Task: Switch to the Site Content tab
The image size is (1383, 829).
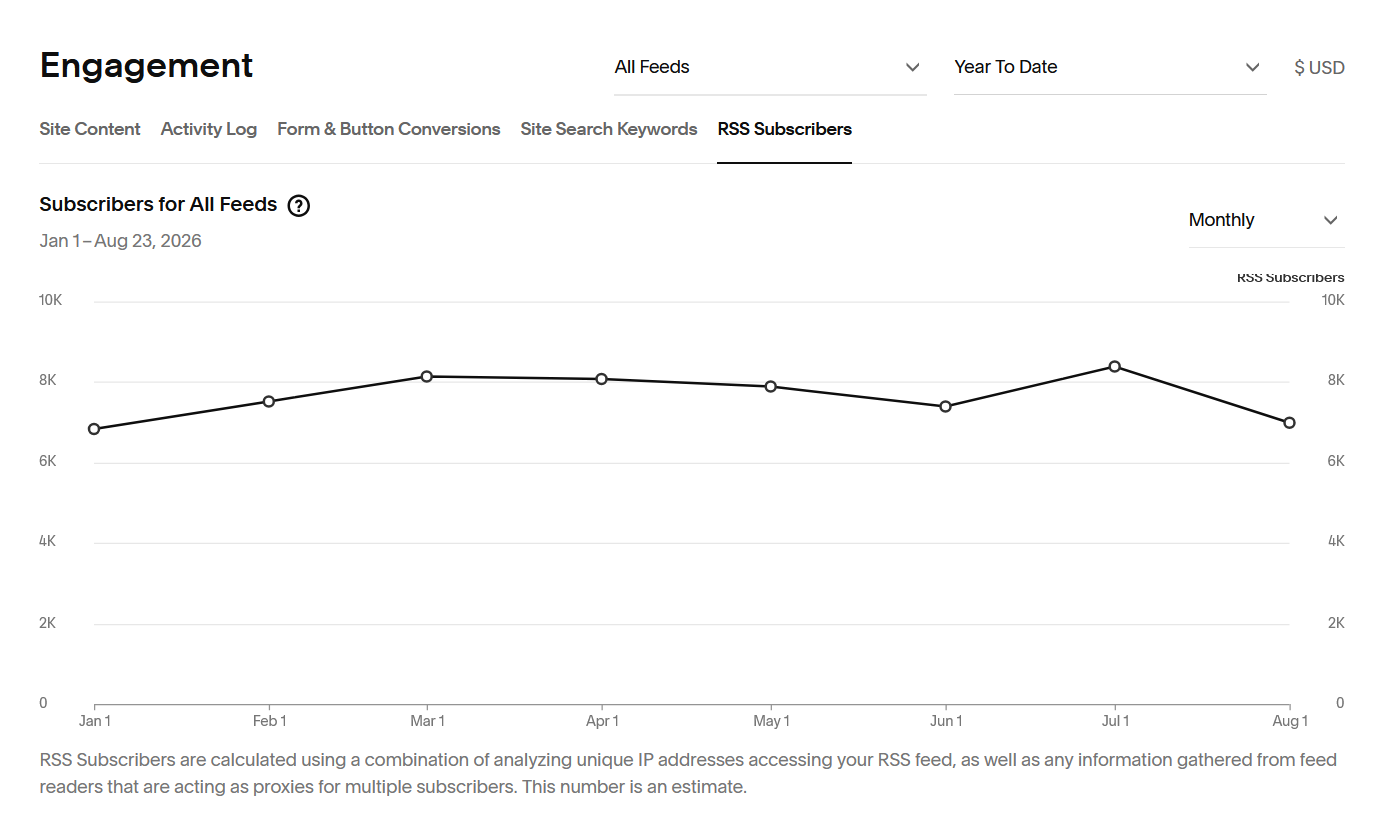Action: [90, 129]
